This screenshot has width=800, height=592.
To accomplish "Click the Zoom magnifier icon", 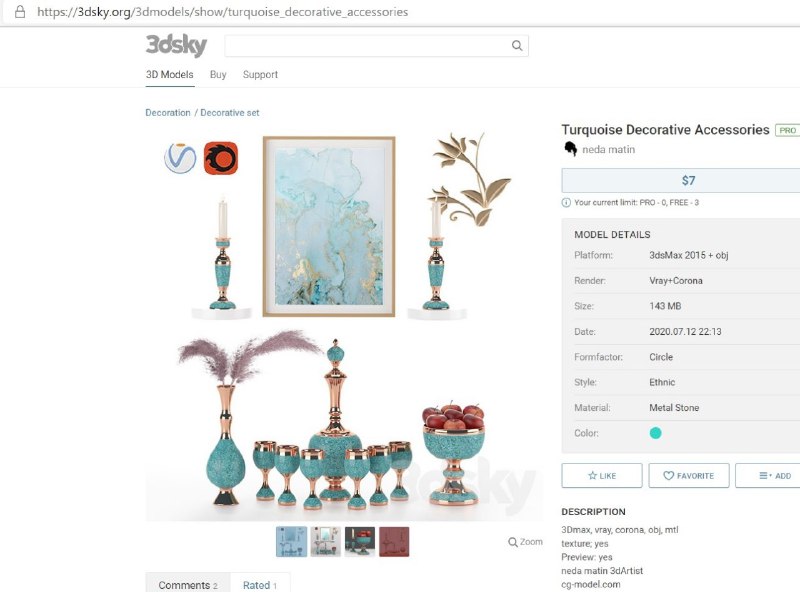I will [x=513, y=542].
